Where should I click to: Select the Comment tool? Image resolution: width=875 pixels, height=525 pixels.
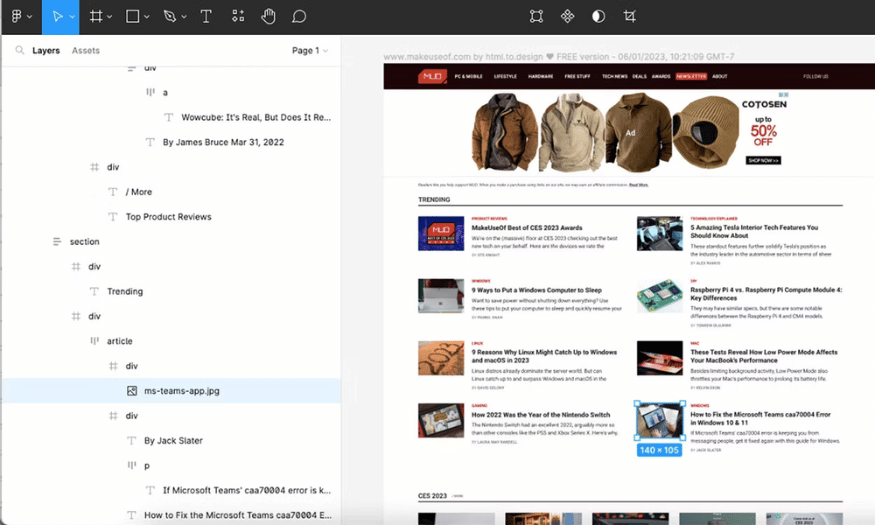299,16
